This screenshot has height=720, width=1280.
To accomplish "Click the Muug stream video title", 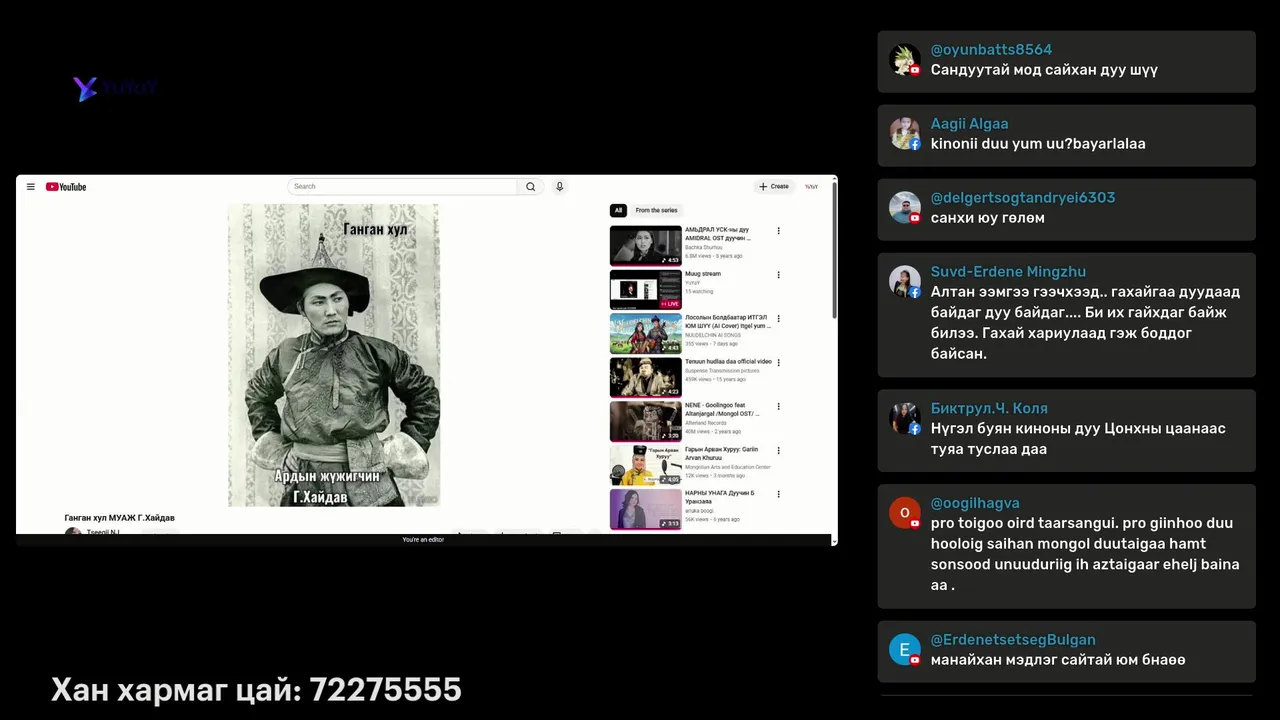I will 703,274.
